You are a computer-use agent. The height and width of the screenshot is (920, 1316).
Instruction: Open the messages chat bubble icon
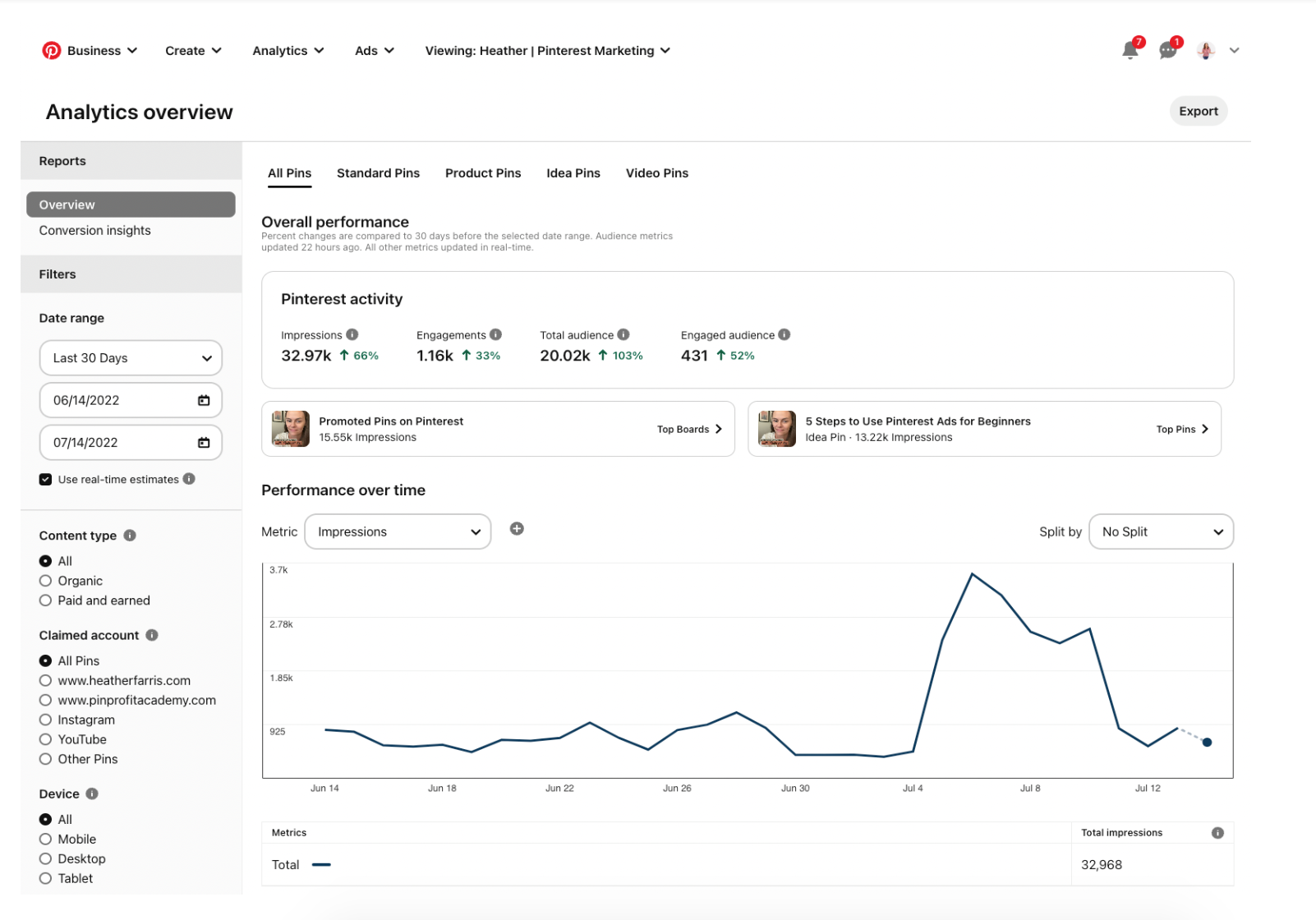click(1167, 51)
